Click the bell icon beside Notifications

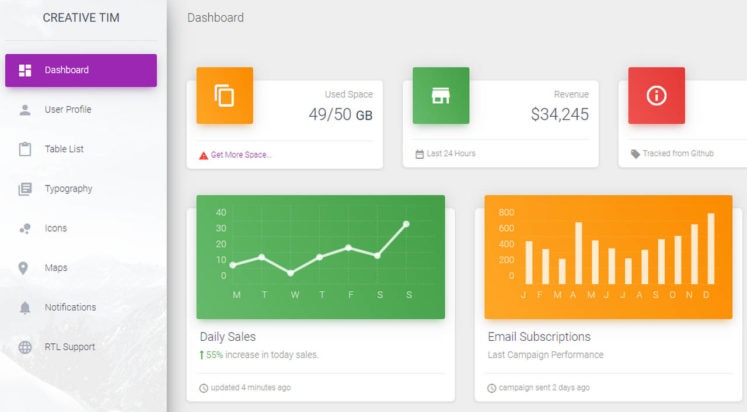coord(25,307)
